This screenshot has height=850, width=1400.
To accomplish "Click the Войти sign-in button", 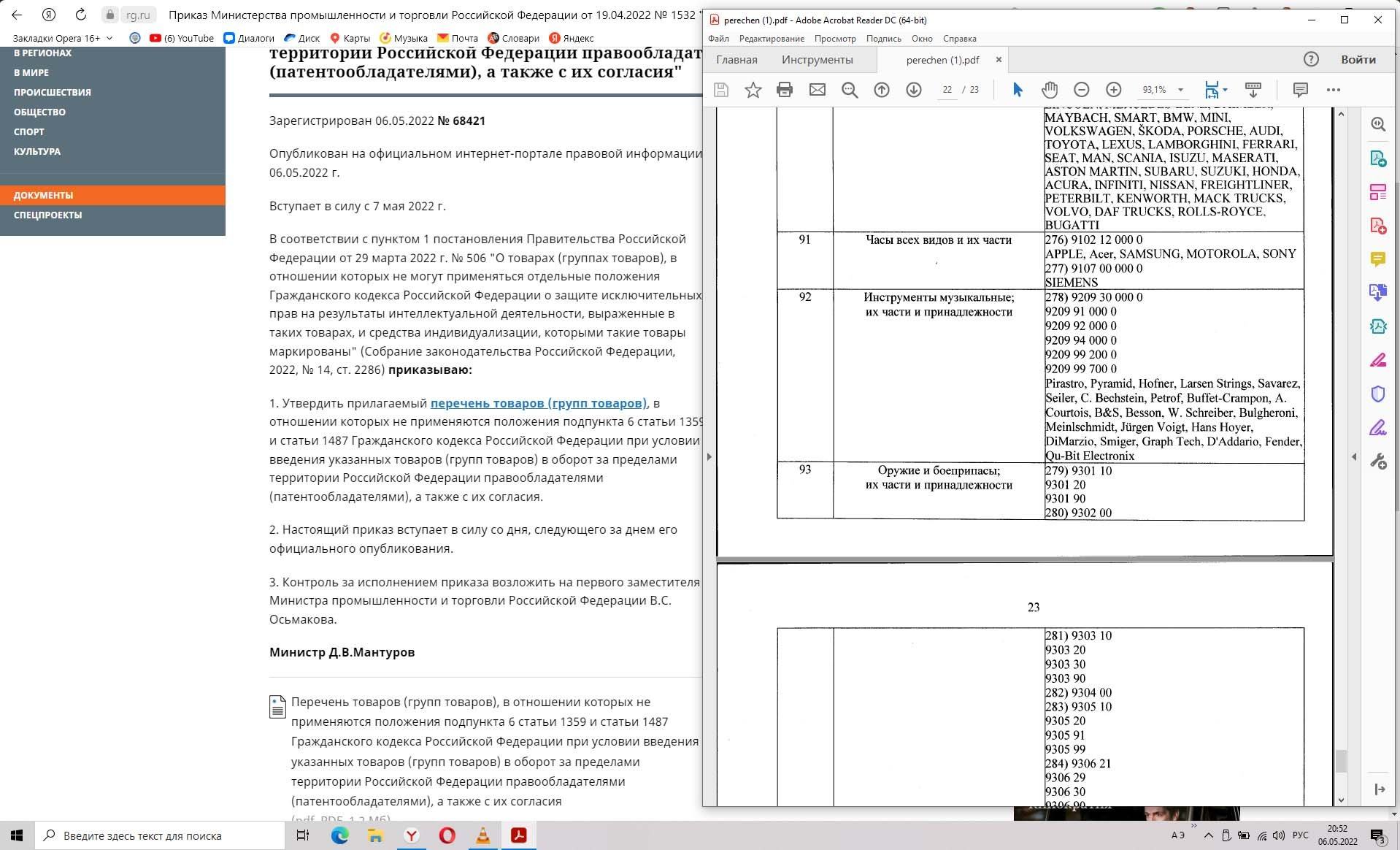I will click(1358, 60).
